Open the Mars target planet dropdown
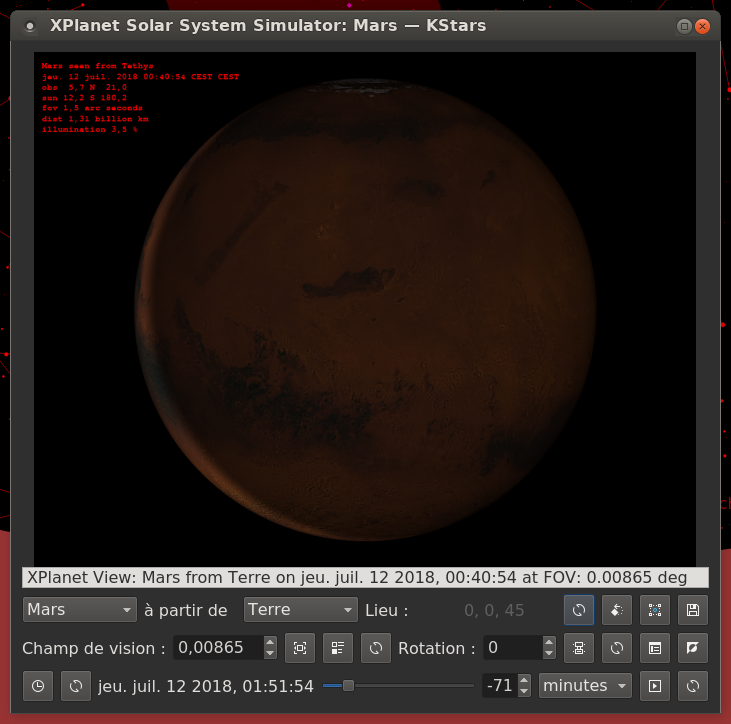 point(80,610)
